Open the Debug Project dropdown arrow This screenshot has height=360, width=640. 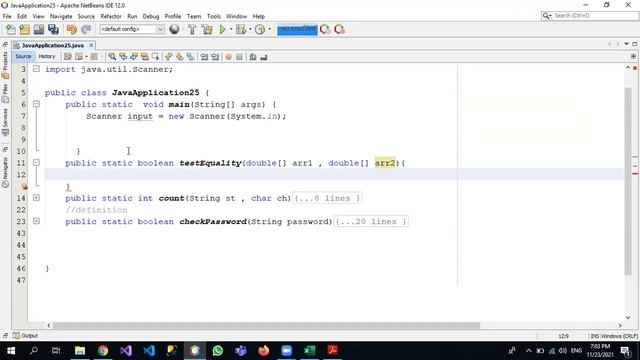point(250,29)
